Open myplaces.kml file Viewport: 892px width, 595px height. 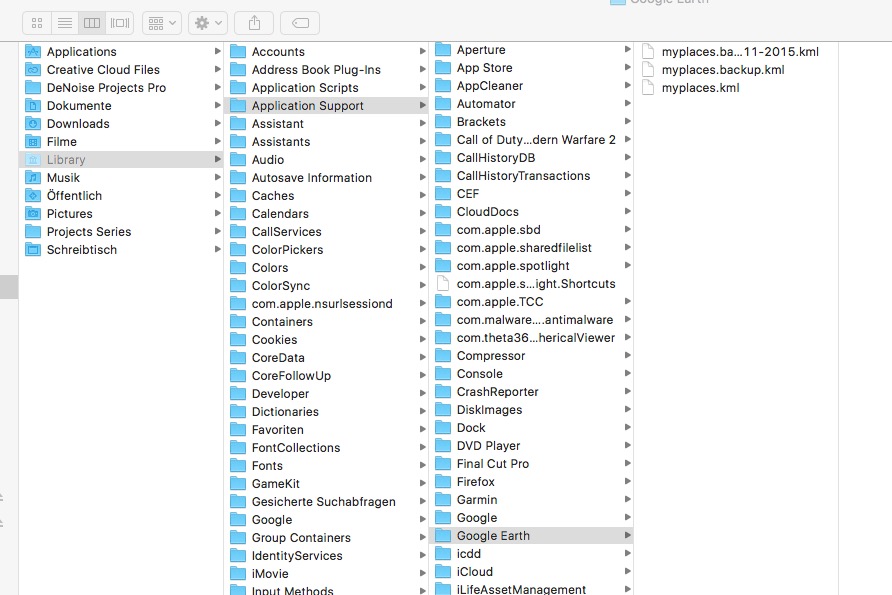point(700,88)
